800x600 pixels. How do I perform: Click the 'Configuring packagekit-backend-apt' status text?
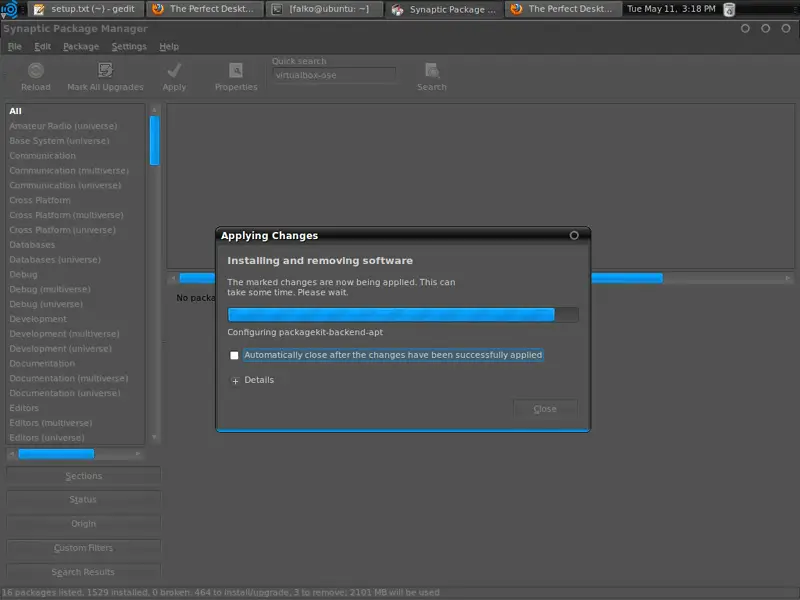305,332
